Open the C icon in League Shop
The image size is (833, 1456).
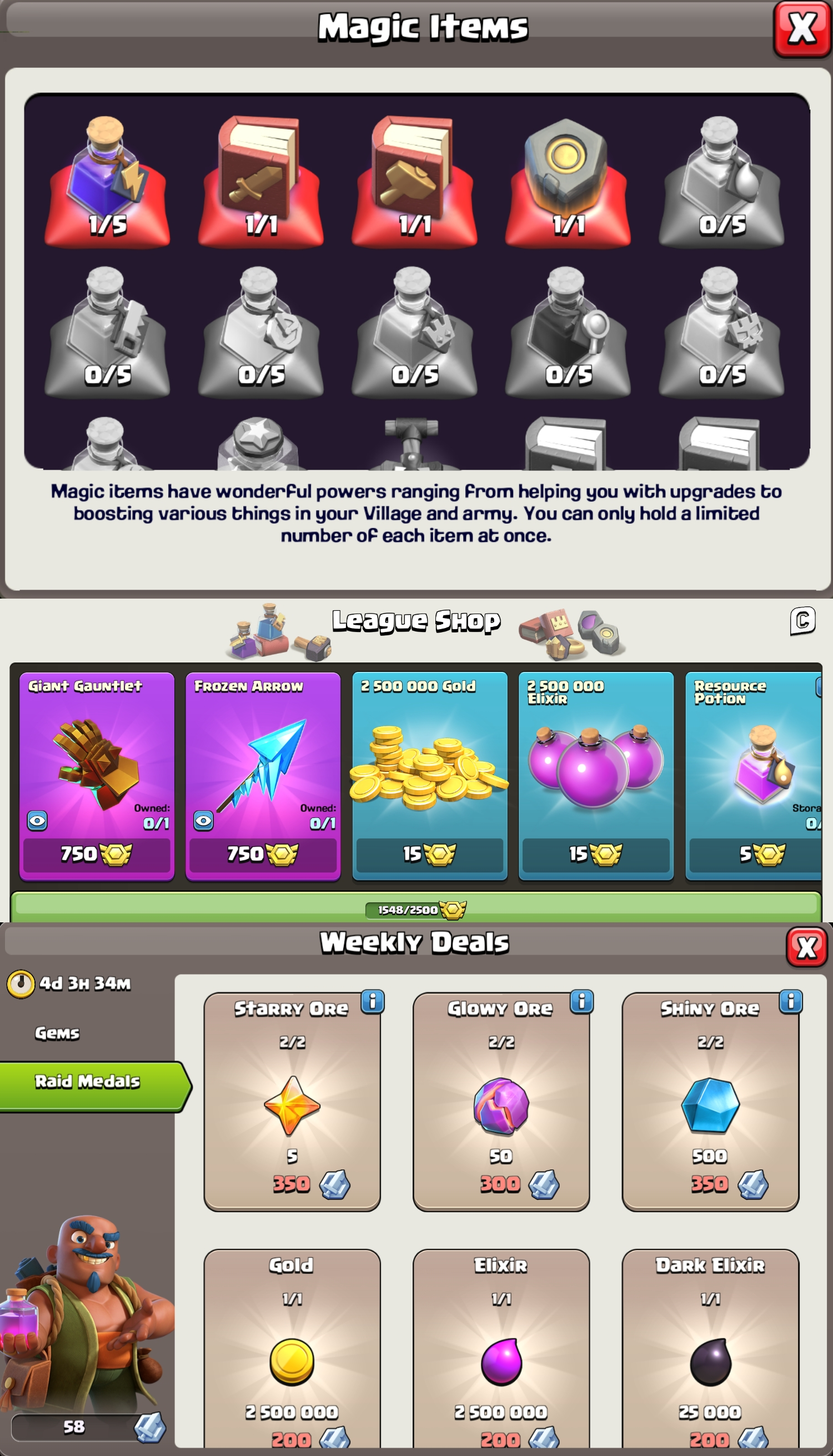(802, 621)
